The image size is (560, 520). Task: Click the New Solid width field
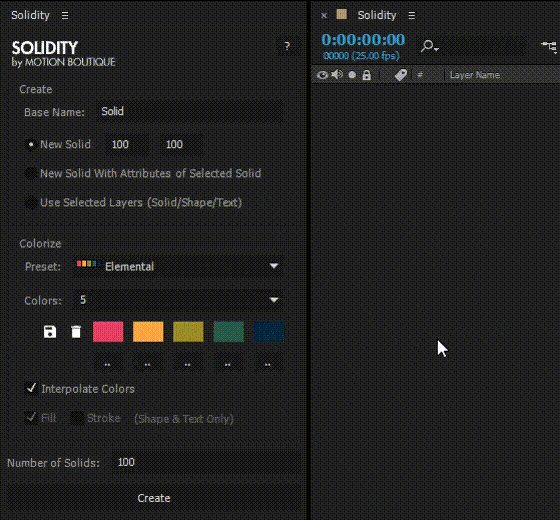point(127,144)
